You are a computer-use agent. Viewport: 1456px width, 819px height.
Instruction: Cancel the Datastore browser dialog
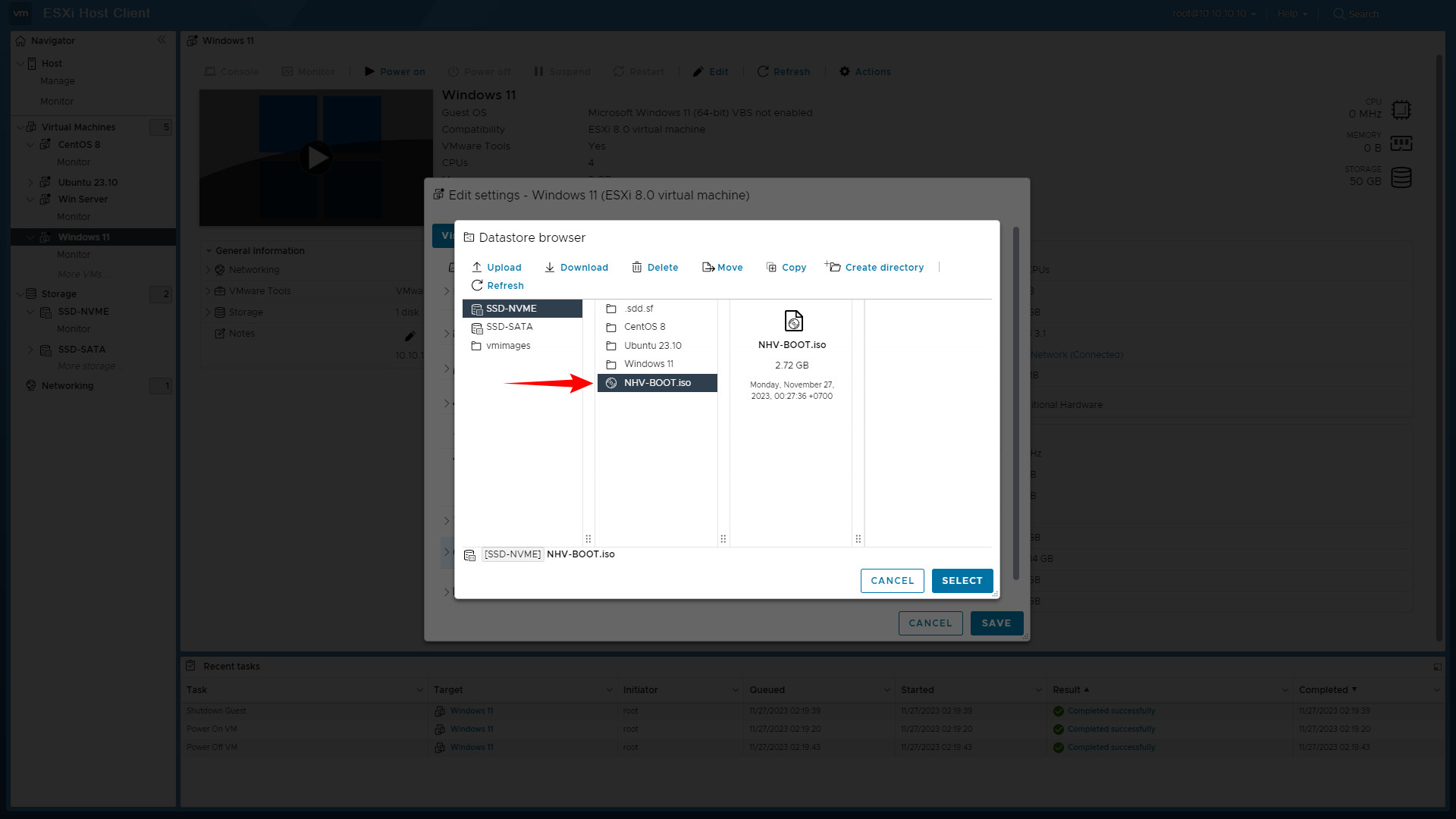[x=892, y=580]
